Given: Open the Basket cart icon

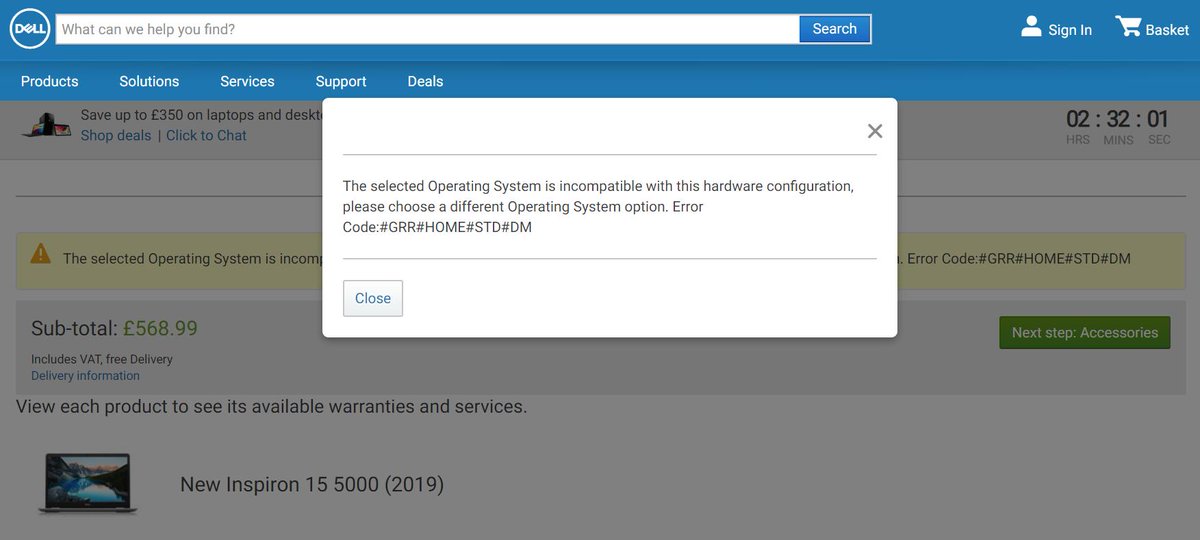Looking at the screenshot, I should coord(1128,27).
